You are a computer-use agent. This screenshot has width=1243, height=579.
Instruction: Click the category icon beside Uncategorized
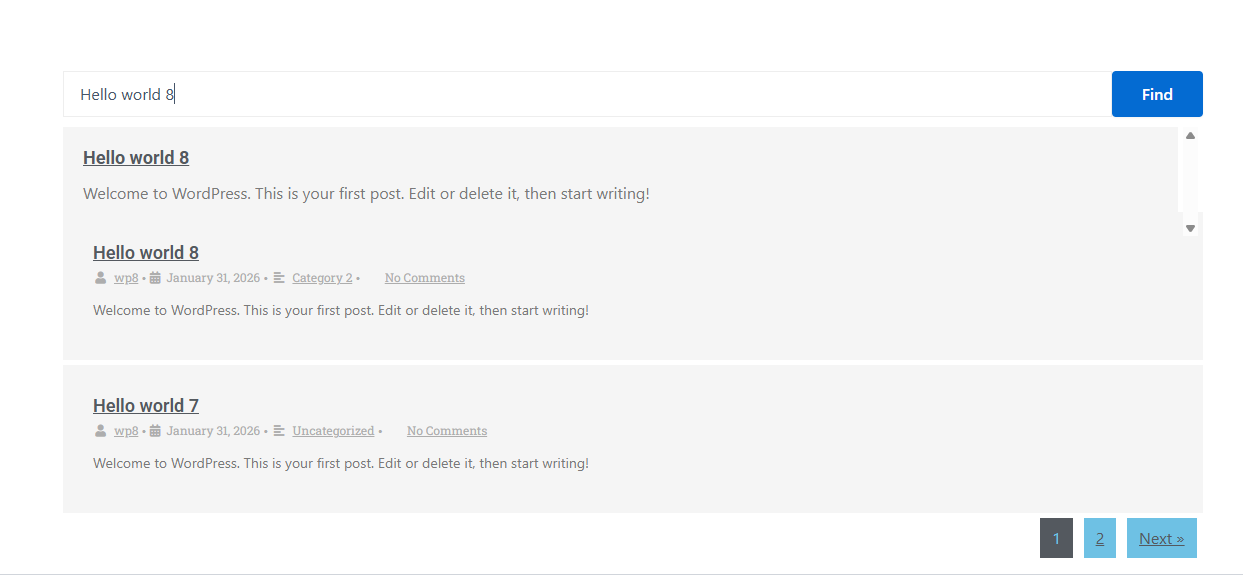point(279,431)
